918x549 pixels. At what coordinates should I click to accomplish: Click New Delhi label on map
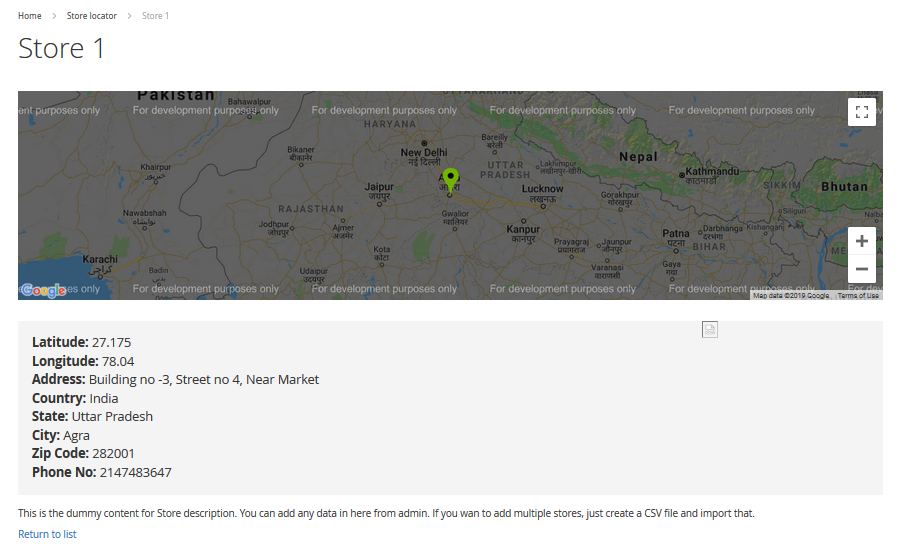pyautogui.click(x=424, y=153)
